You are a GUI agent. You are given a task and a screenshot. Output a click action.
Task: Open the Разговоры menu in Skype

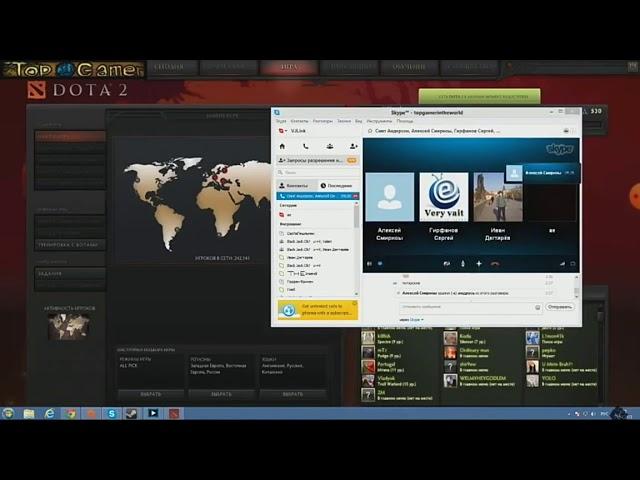[322, 121]
